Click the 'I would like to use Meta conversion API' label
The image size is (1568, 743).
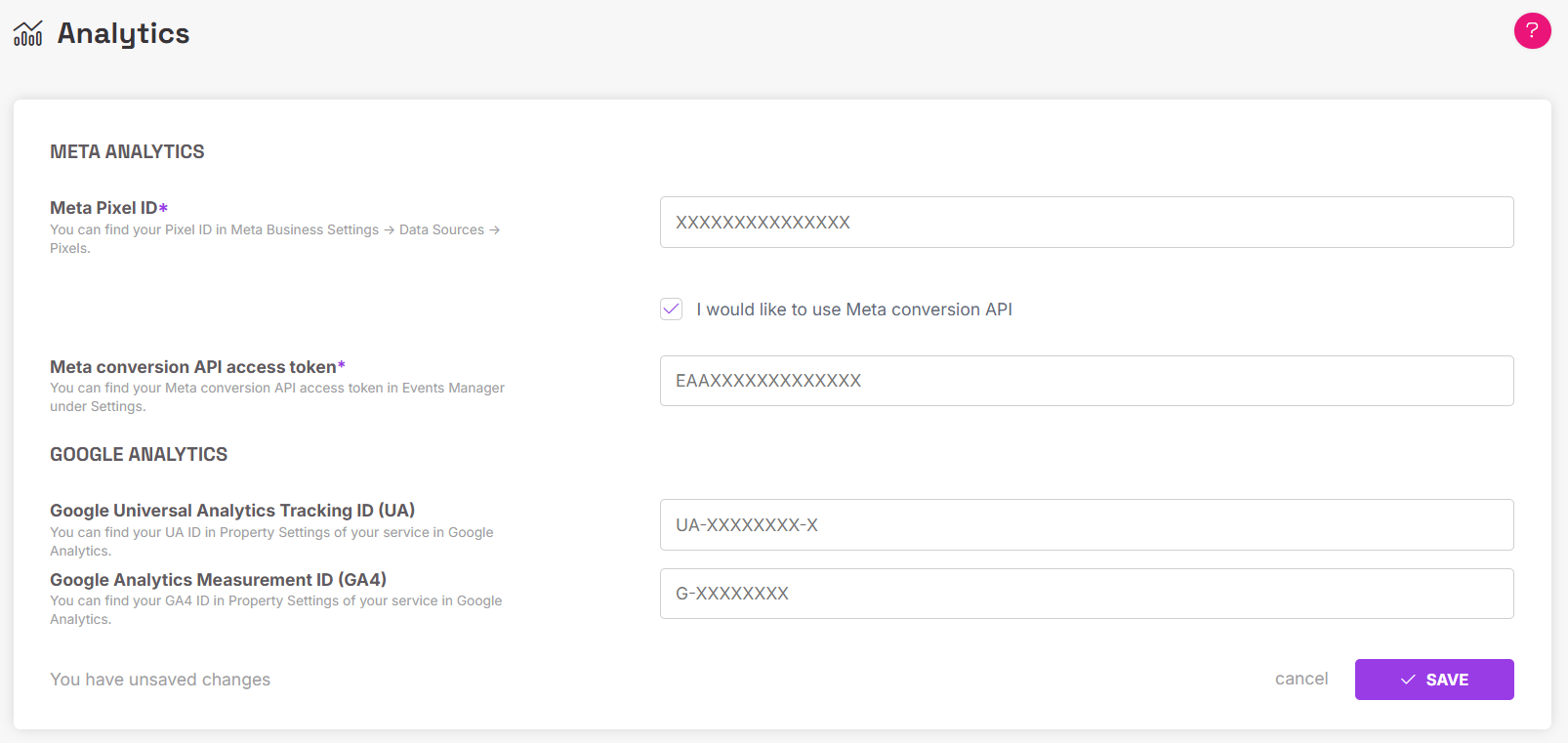pyautogui.click(x=853, y=310)
